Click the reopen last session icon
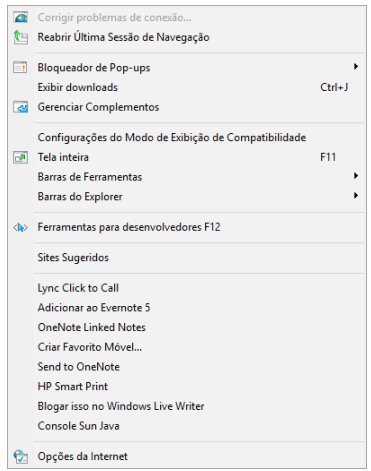 [21, 37]
